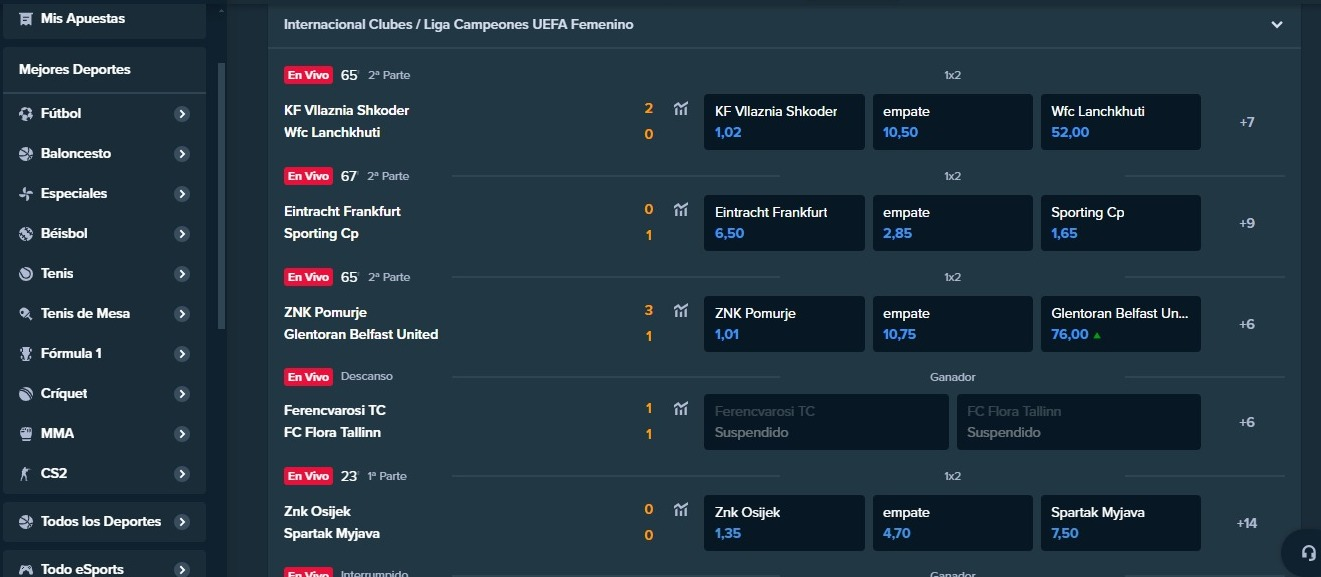
Task: Show +14 more markets for Znk Osijek
Action: pyautogui.click(x=1246, y=523)
